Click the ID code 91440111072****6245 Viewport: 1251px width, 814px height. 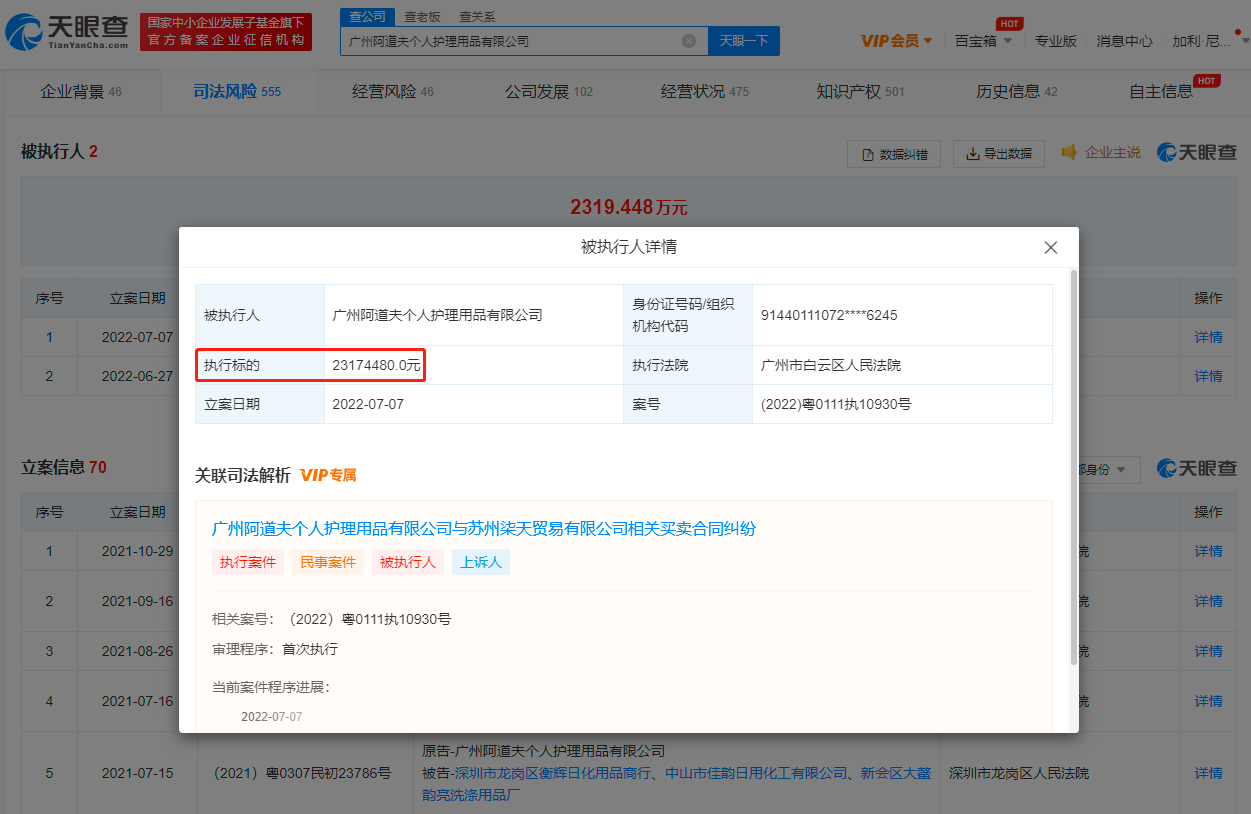829,315
